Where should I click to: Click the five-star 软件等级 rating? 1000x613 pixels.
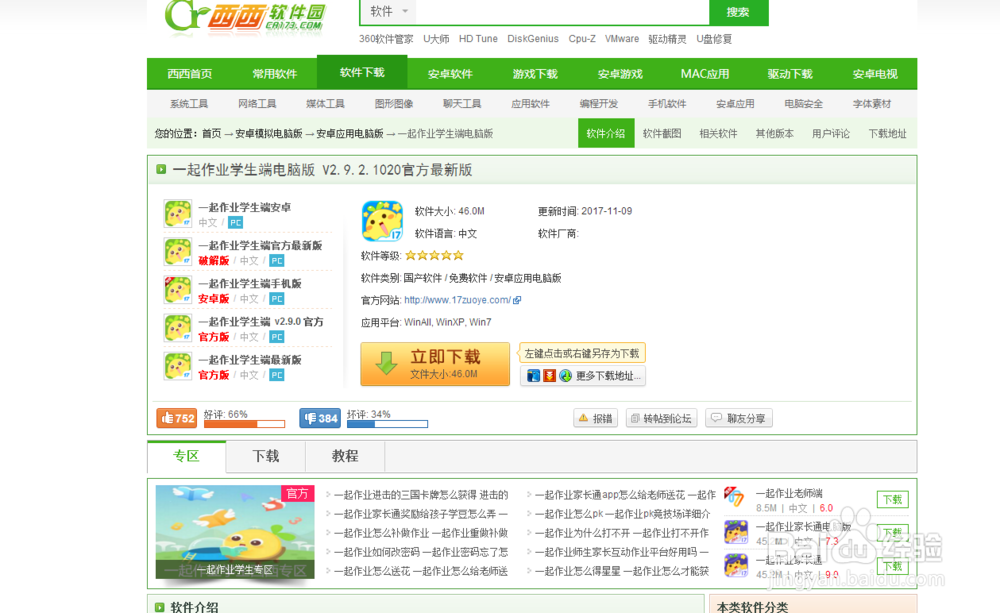coord(434,255)
